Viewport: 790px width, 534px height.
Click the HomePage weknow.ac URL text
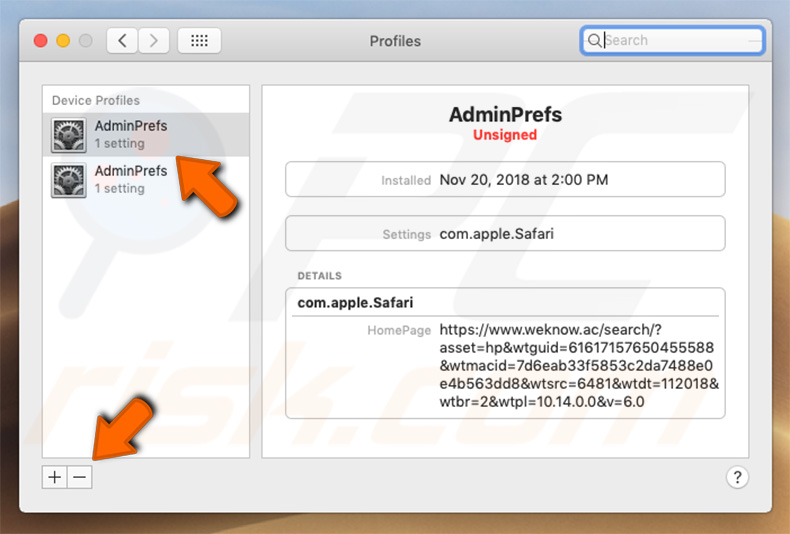[x=579, y=366]
